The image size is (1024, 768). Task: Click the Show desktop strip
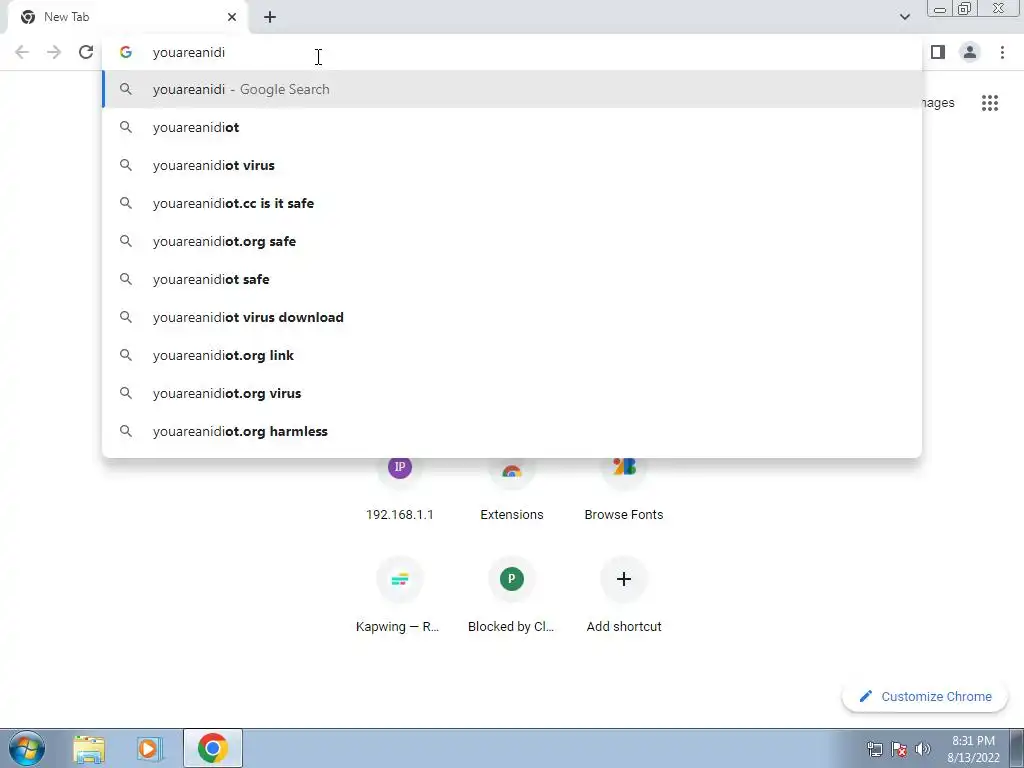[x=1017, y=748]
